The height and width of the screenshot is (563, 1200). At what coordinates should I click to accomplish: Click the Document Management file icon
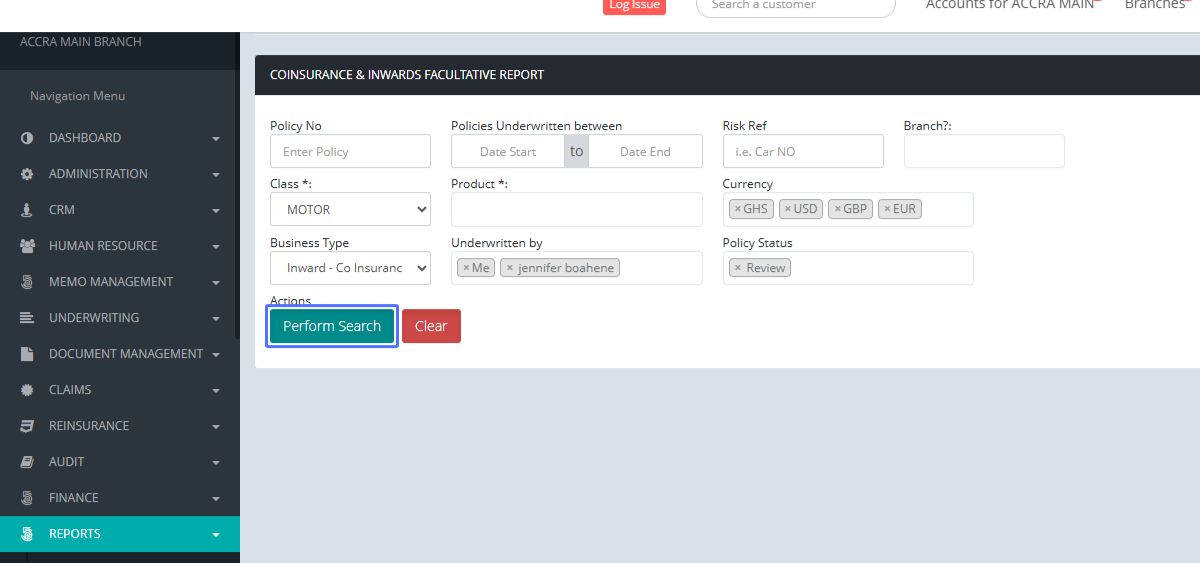point(27,354)
